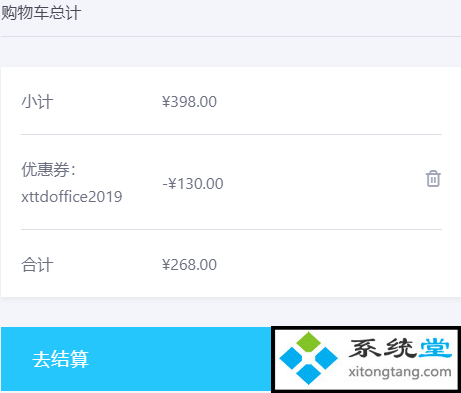Screen dimensions: 461x393
Task: Click the ¥398.00 subtotal amount
Action: click(x=189, y=102)
